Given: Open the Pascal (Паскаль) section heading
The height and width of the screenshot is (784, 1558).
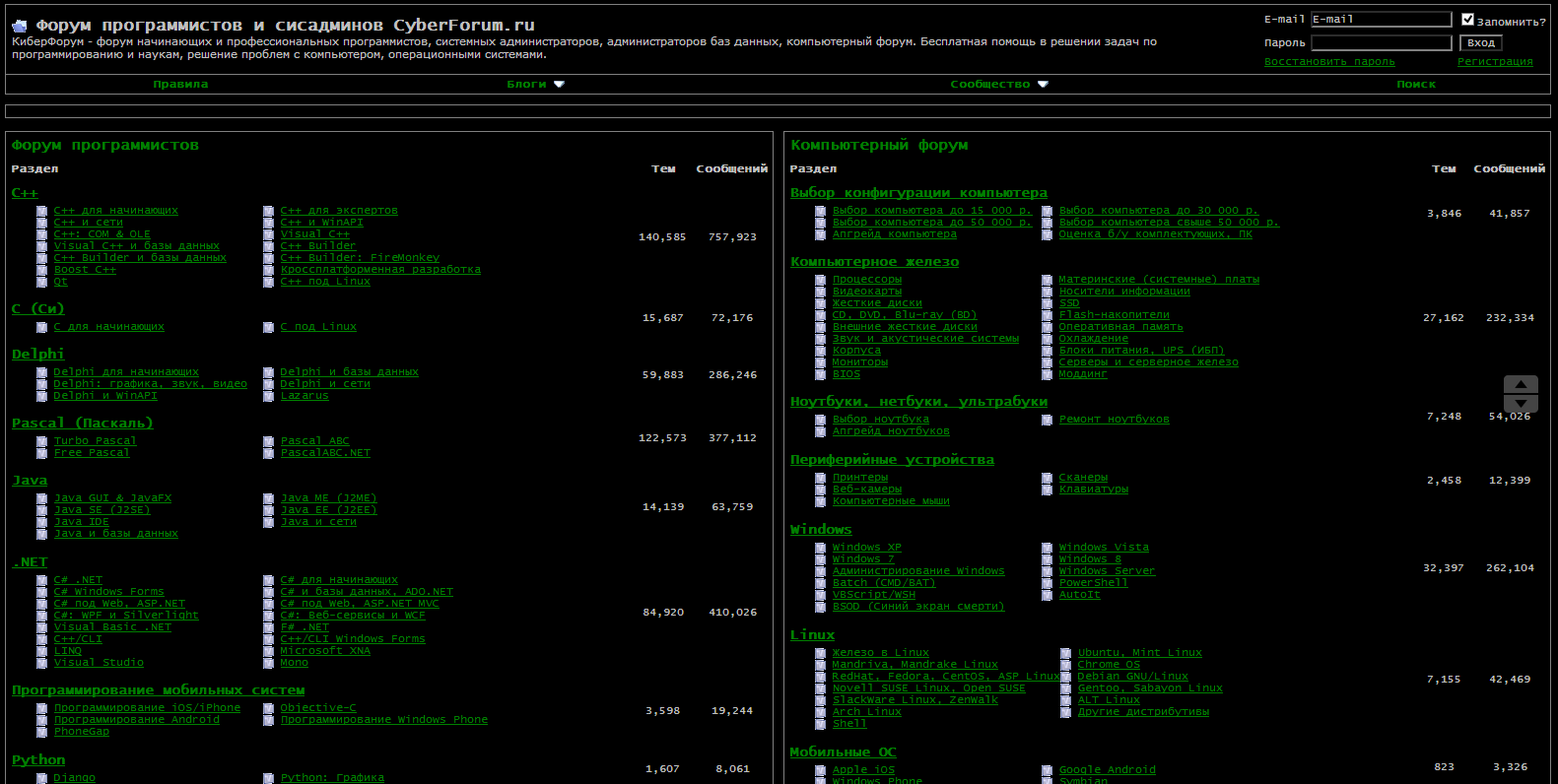Looking at the screenshot, I should click(83, 424).
